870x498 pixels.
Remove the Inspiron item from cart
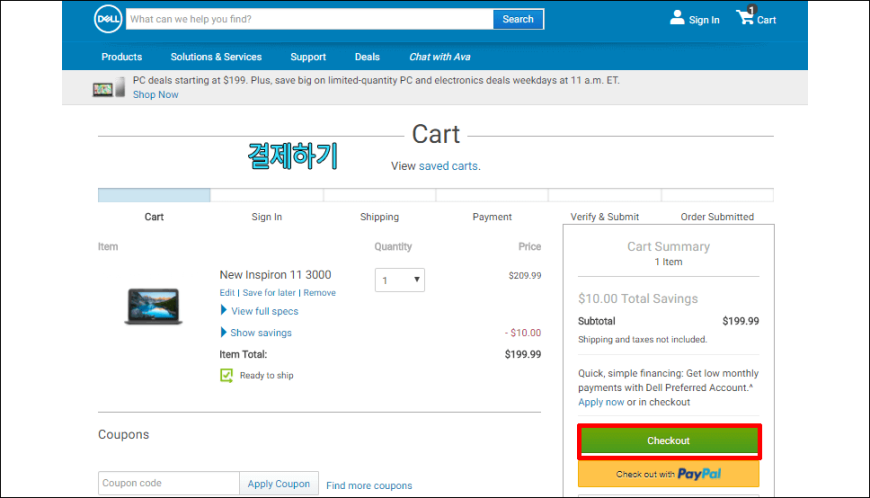coord(320,293)
